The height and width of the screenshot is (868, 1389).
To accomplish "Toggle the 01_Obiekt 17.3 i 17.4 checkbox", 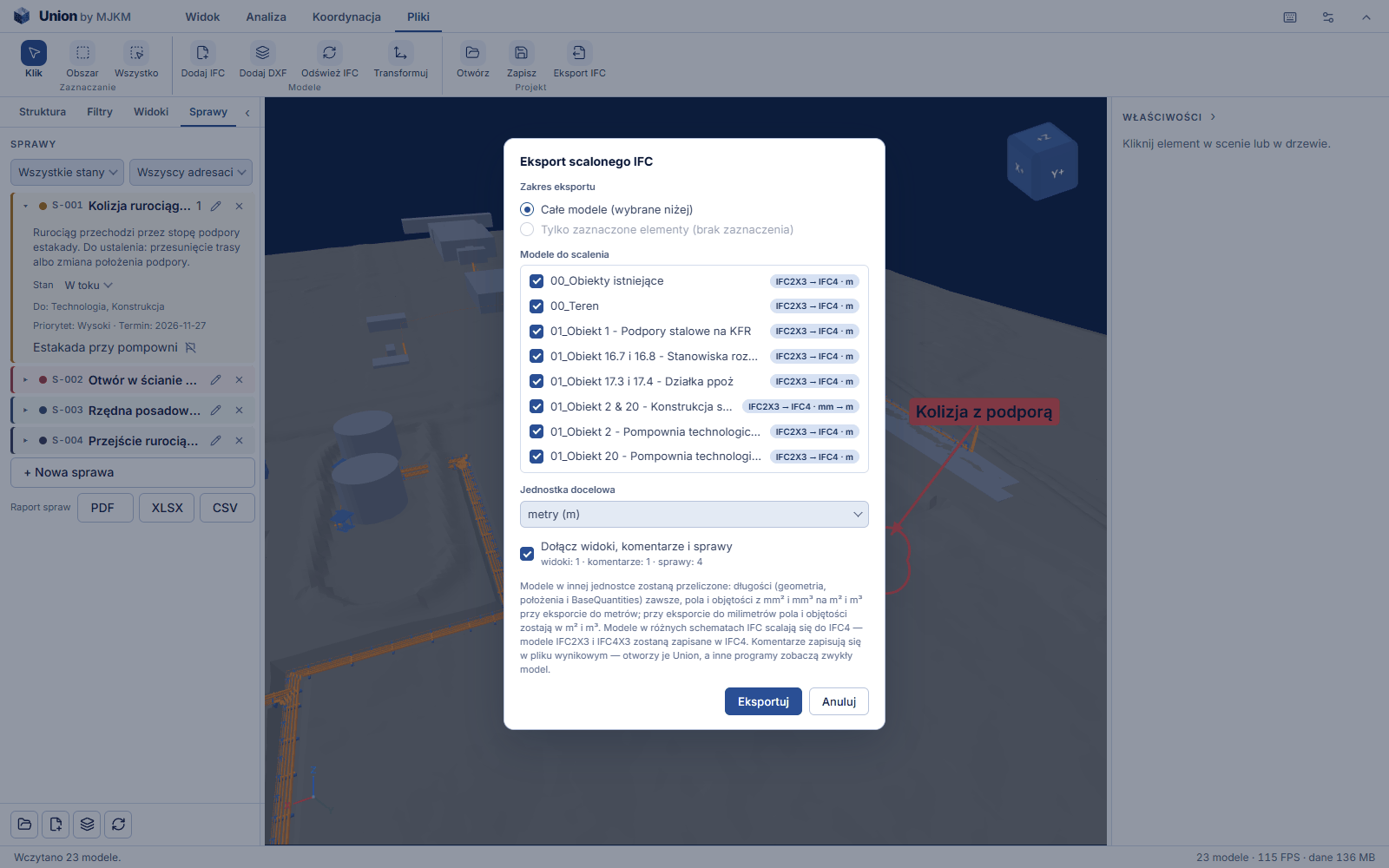I will pos(537,382).
